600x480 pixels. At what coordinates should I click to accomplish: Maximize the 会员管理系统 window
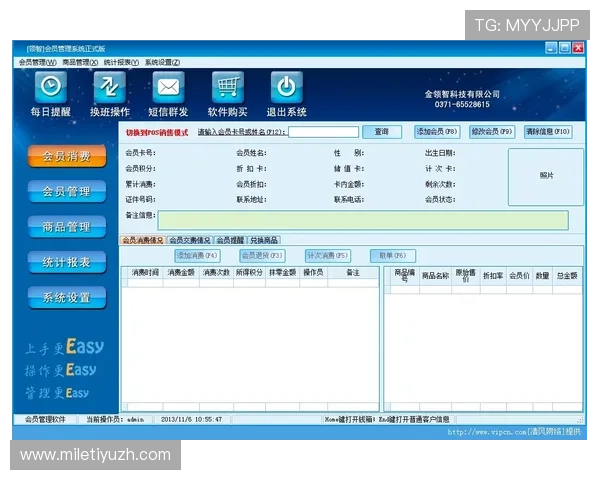click(565, 48)
